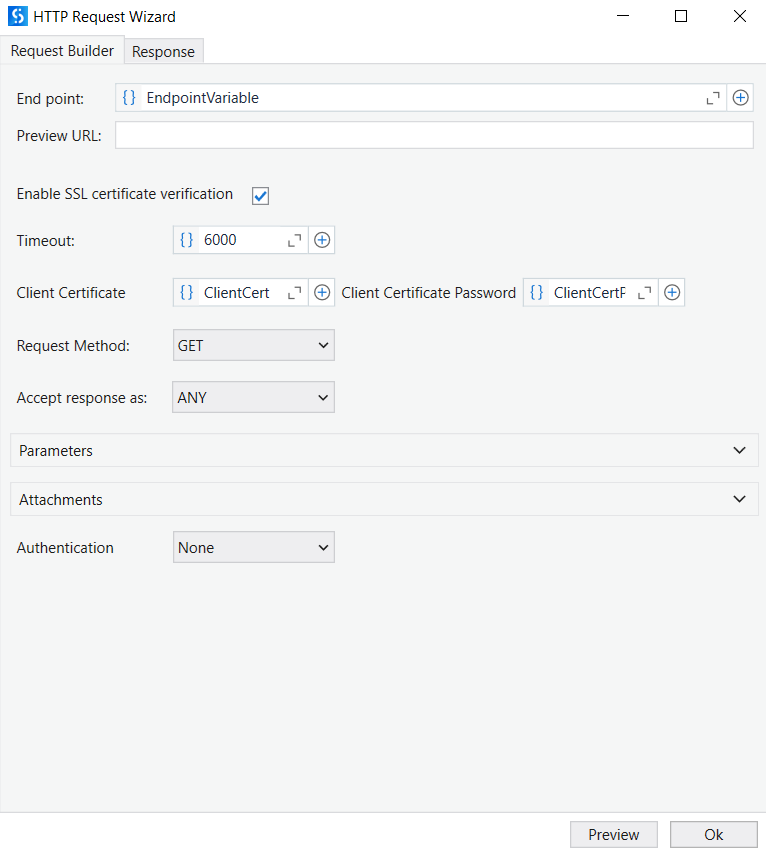Click inside the Preview URL field
Screen dimensions: 766x858
tap(434, 136)
